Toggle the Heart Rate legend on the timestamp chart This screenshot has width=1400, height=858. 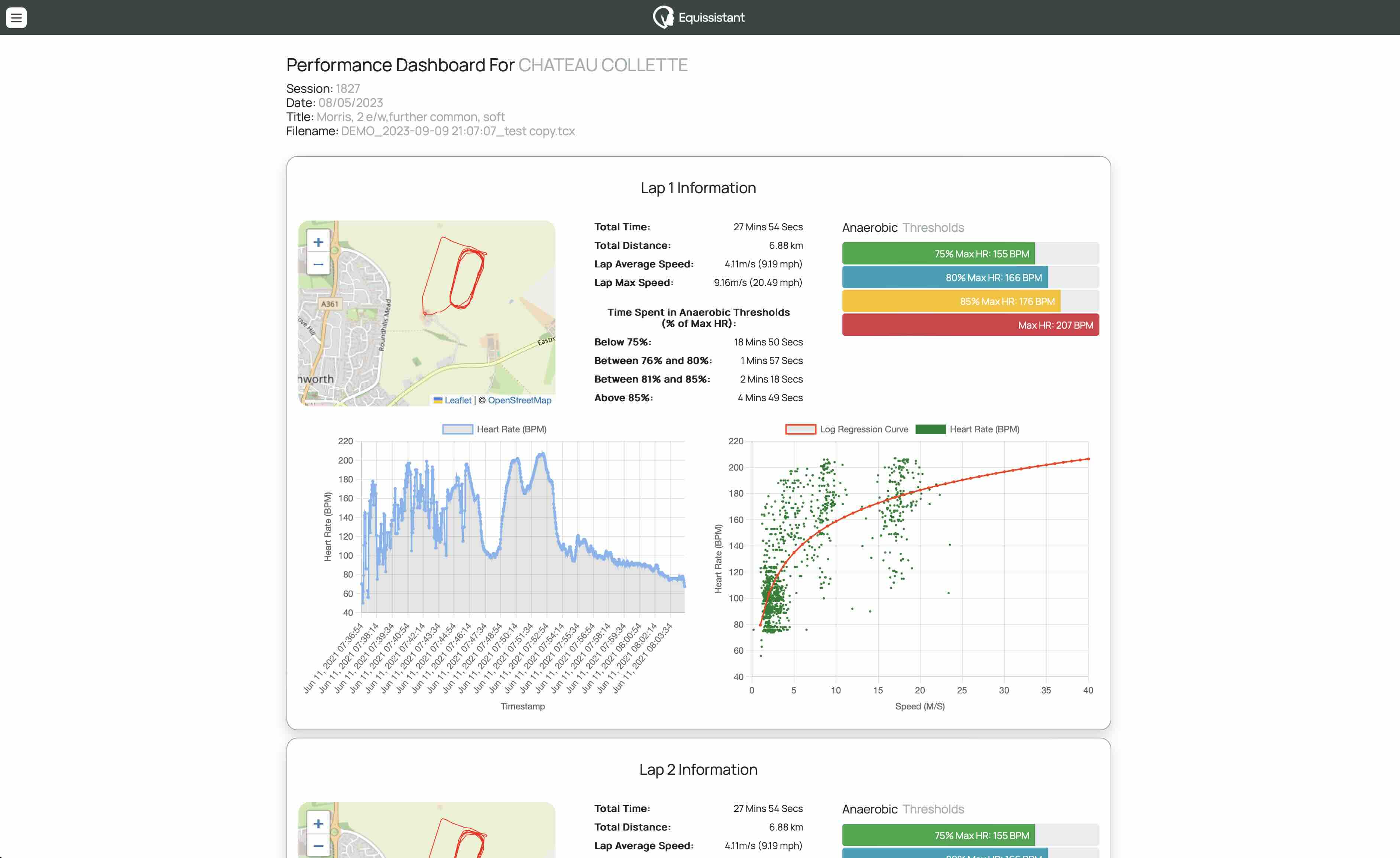[494, 429]
